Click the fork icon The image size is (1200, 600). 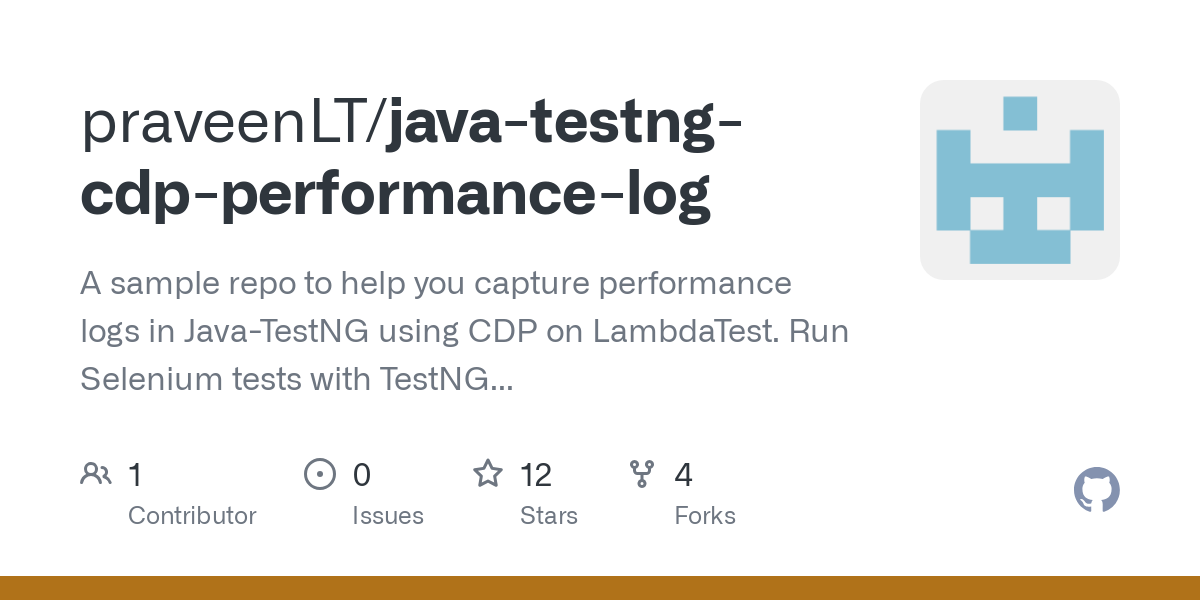point(642,474)
